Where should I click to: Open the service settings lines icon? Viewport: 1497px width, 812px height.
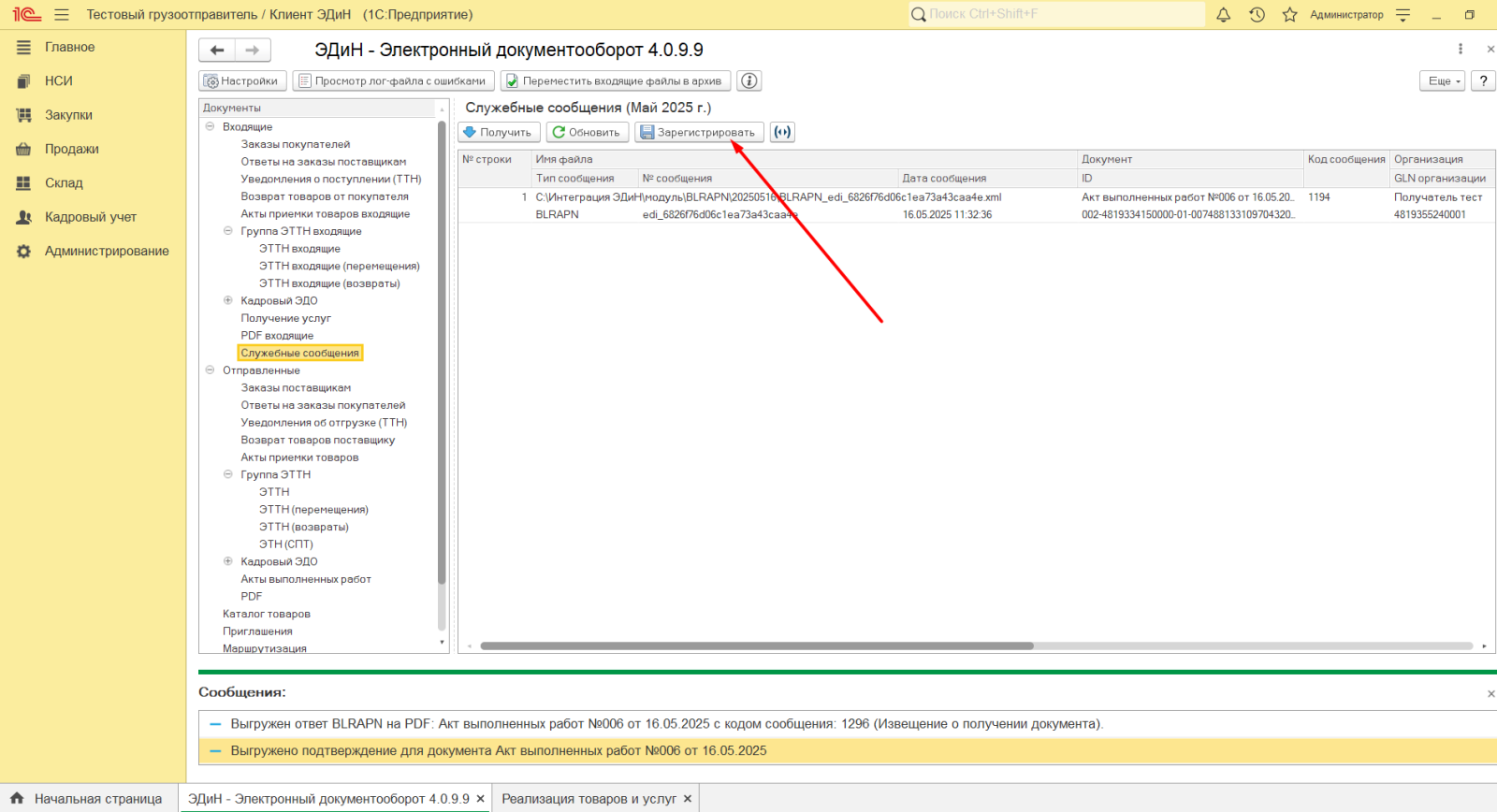coord(1403,14)
